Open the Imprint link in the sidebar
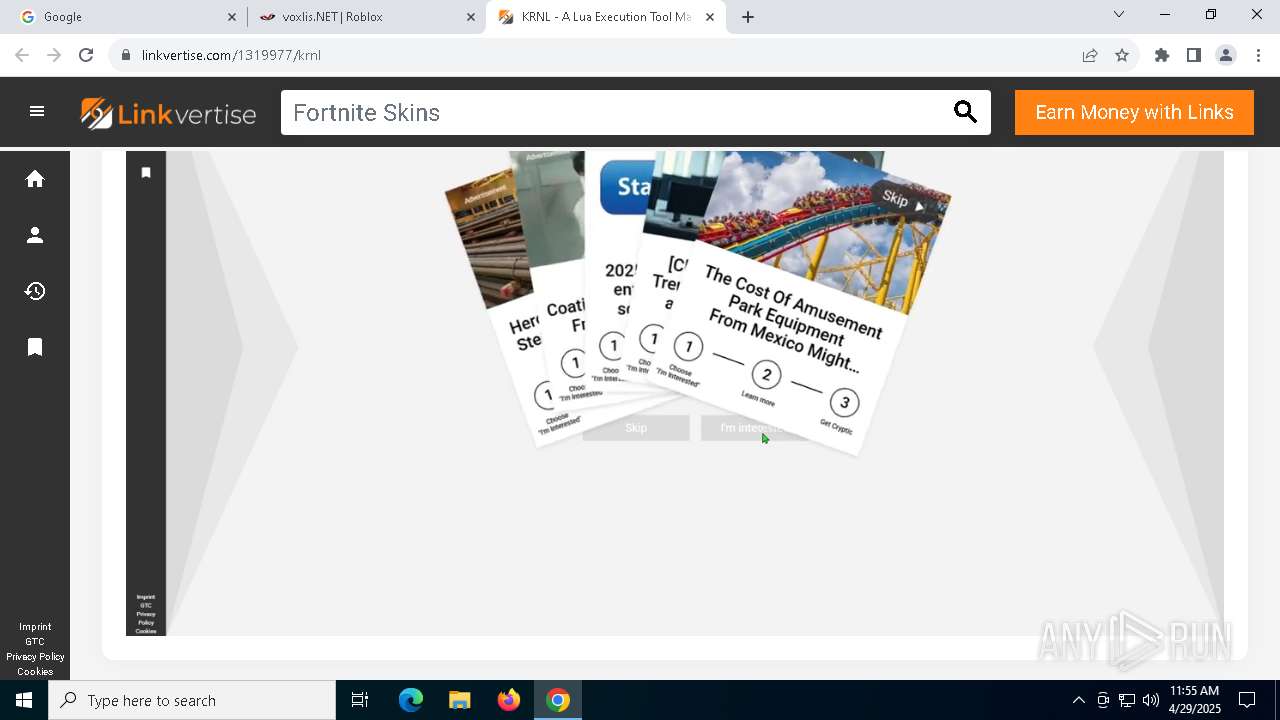This screenshot has width=1280, height=720. click(x=35, y=627)
